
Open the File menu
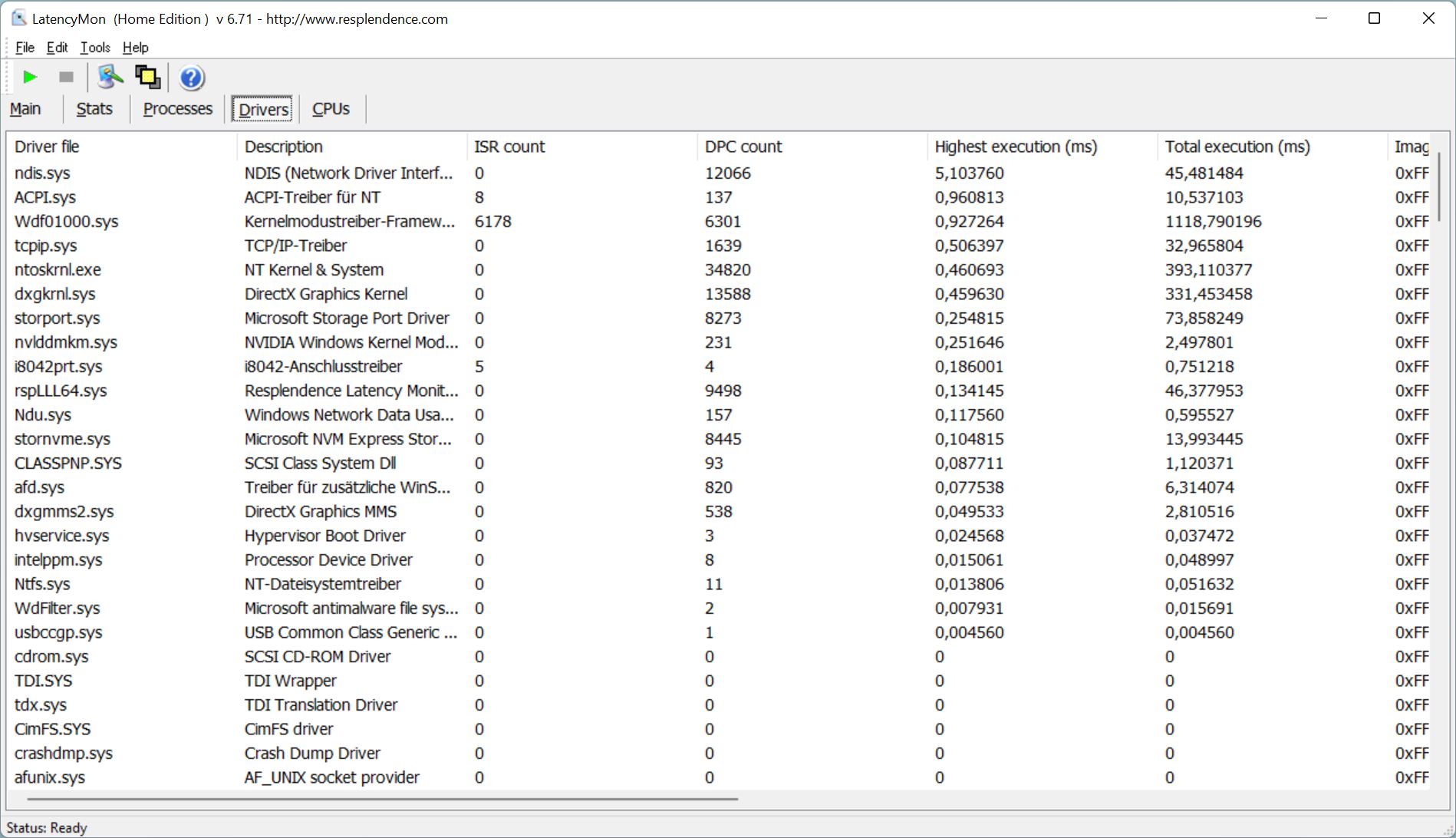[25, 48]
